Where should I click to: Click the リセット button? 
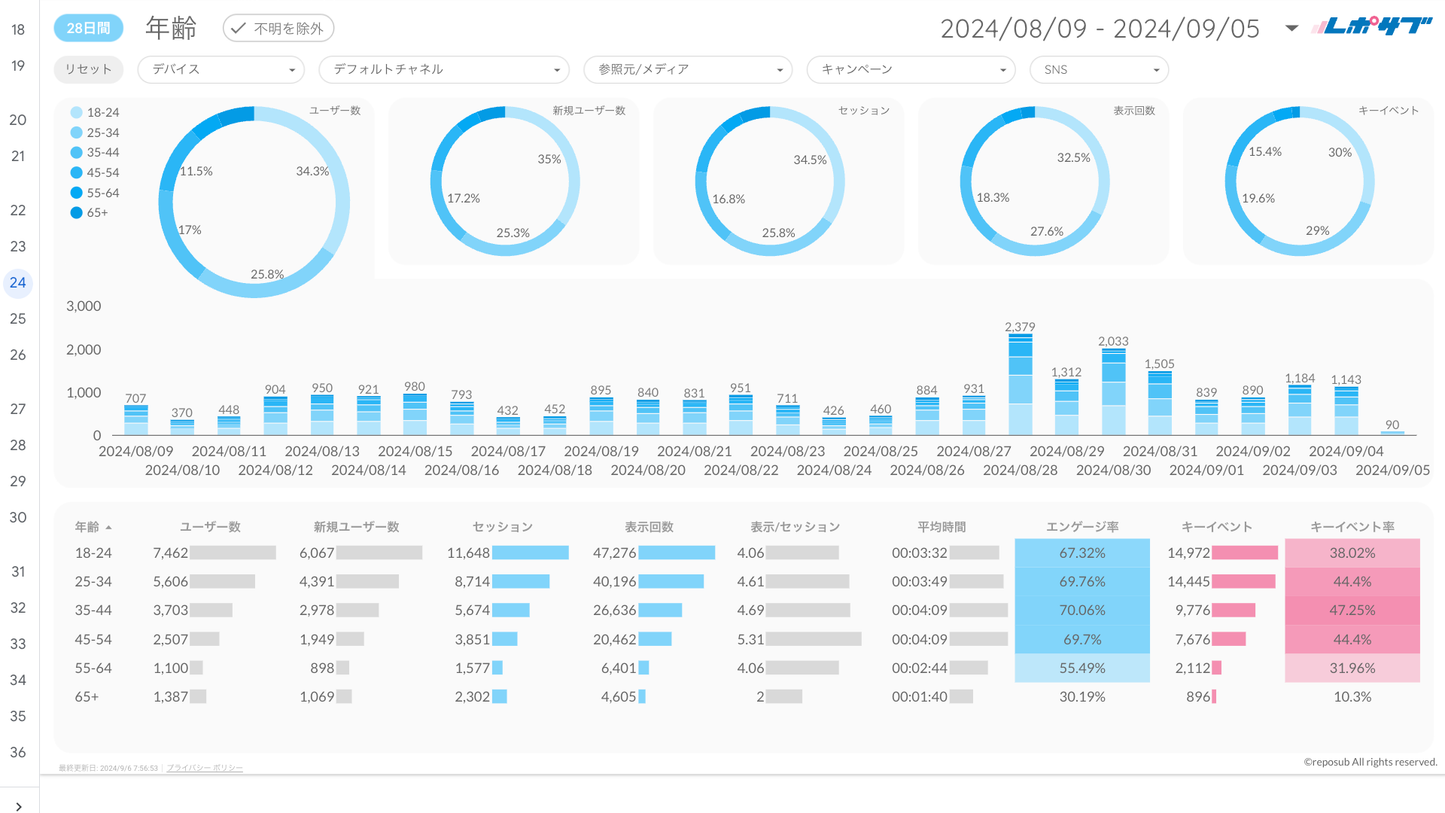(88, 70)
